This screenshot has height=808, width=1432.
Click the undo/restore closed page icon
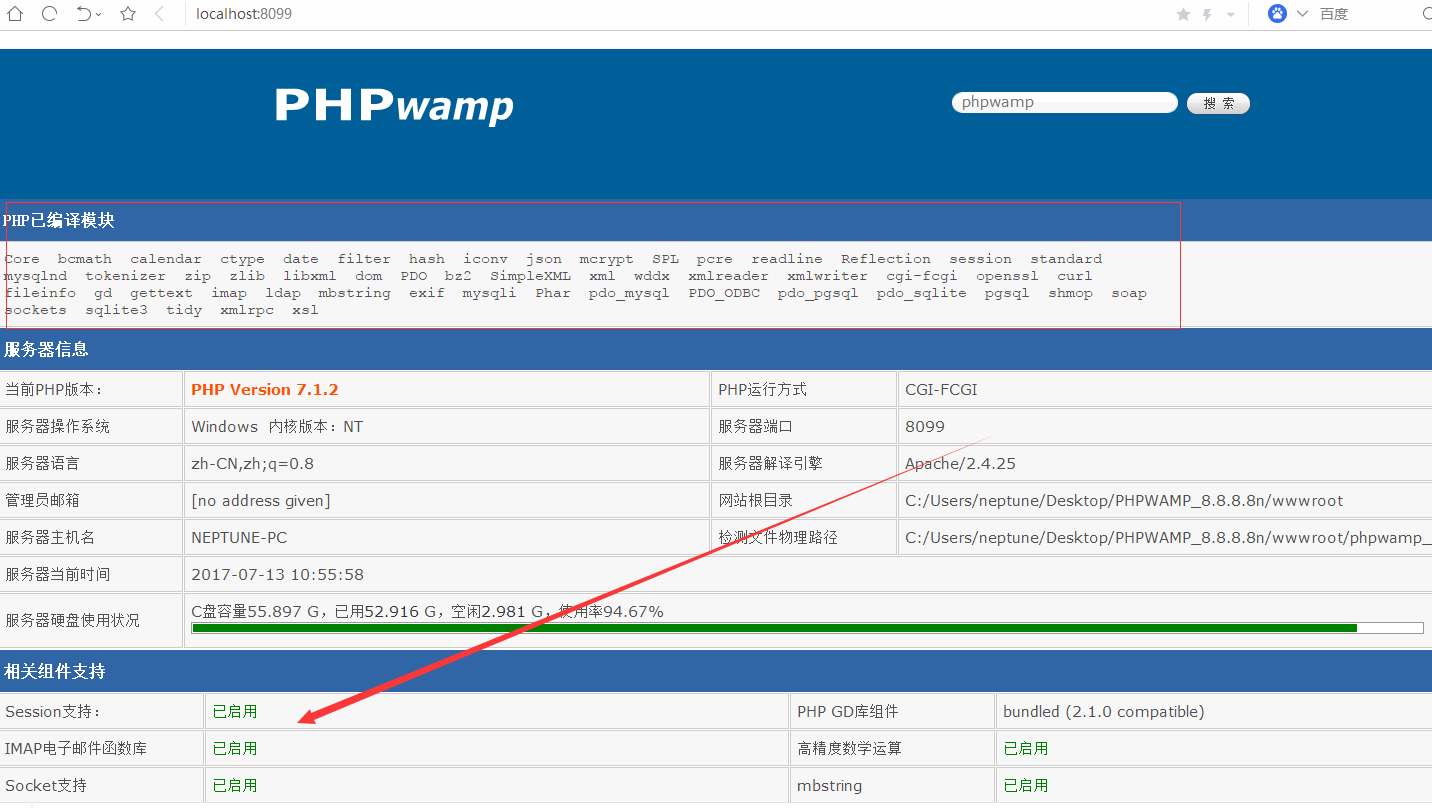point(84,14)
